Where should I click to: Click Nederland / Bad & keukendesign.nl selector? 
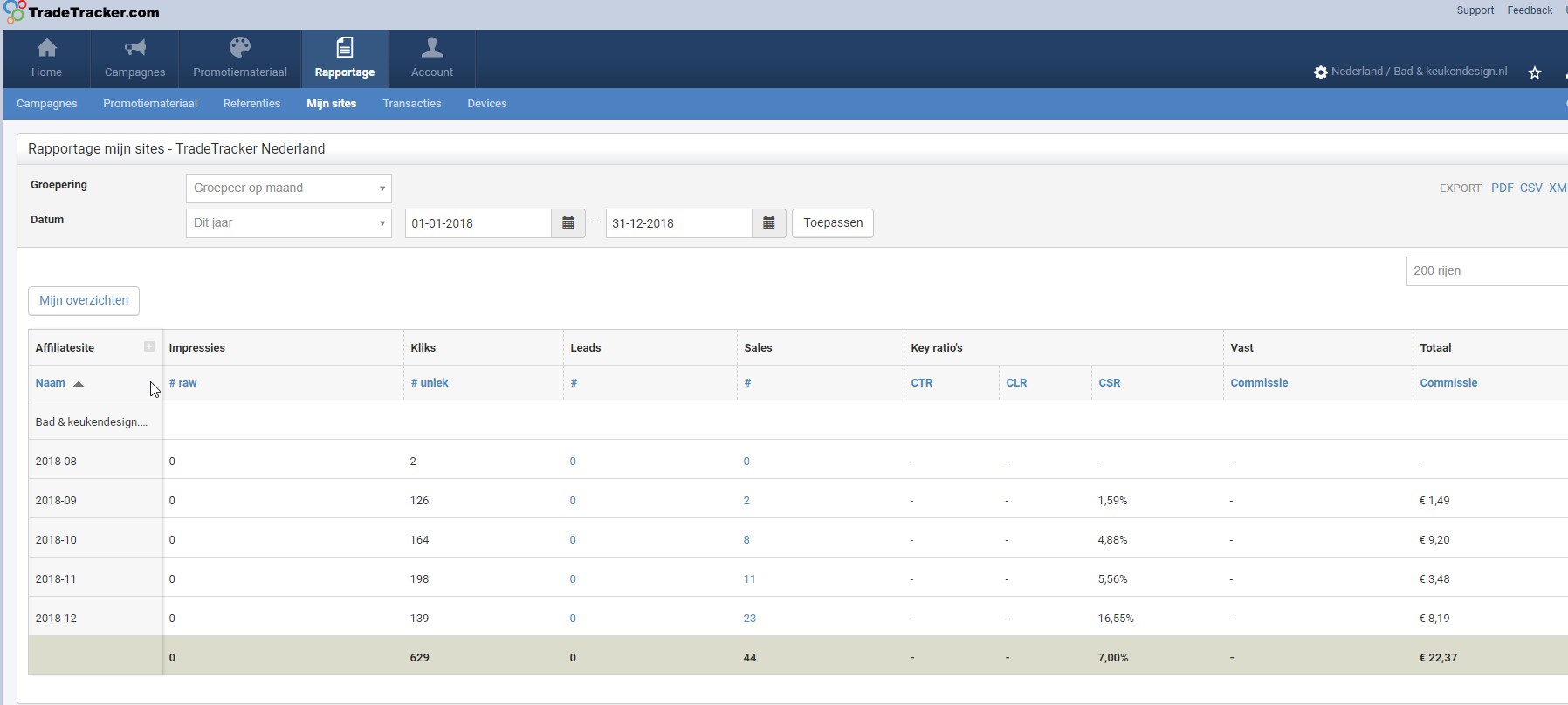[x=1419, y=72]
